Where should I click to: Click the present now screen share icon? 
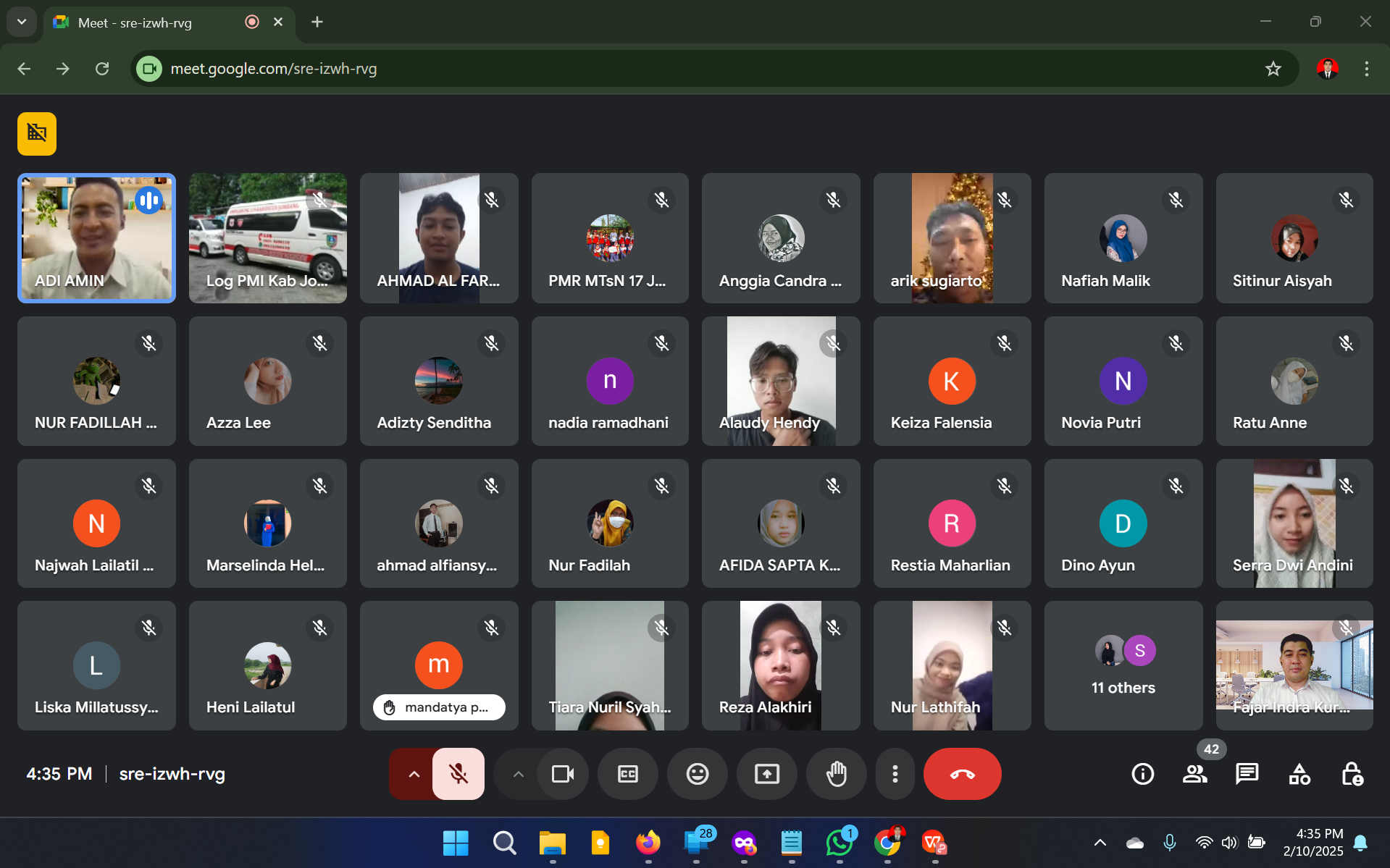click(x=766, y=774)
